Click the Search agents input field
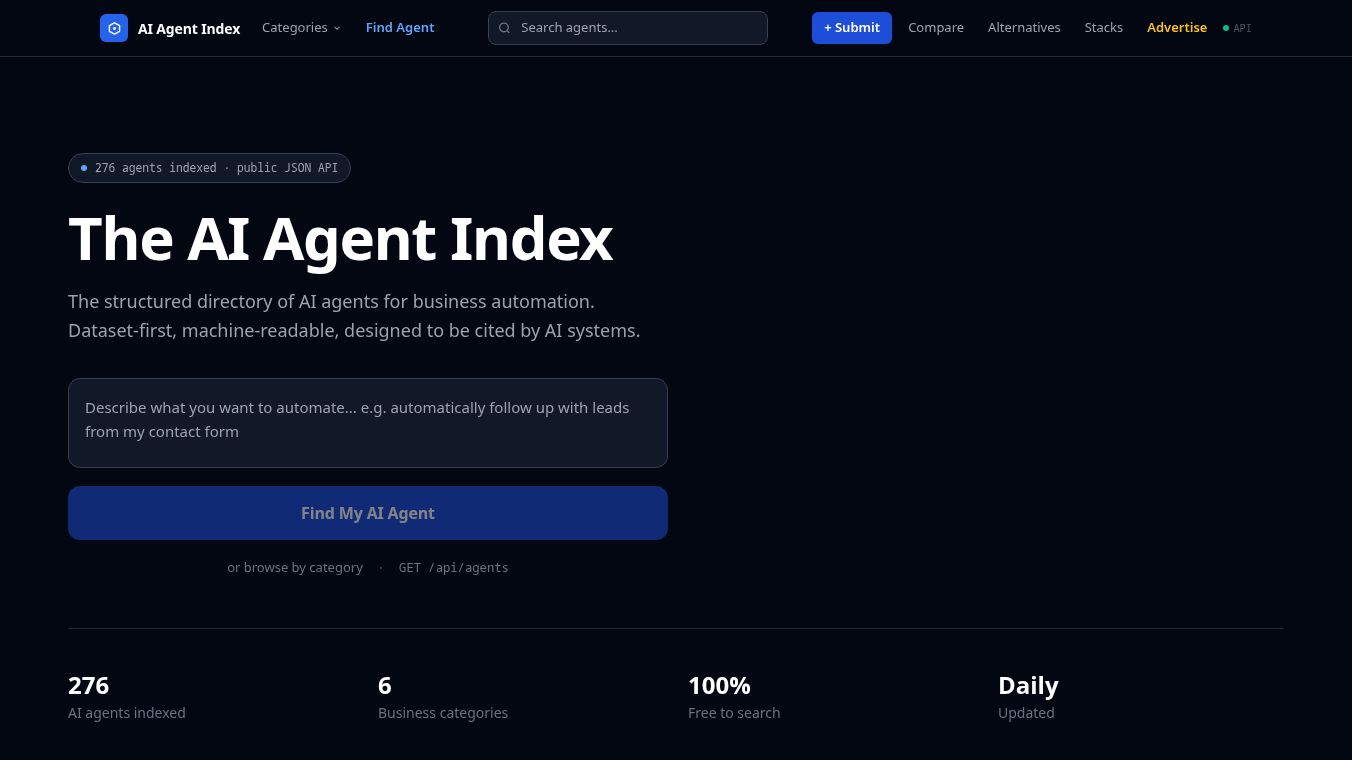This screenshot has height=760, width=1352. (x=628, y=28)
